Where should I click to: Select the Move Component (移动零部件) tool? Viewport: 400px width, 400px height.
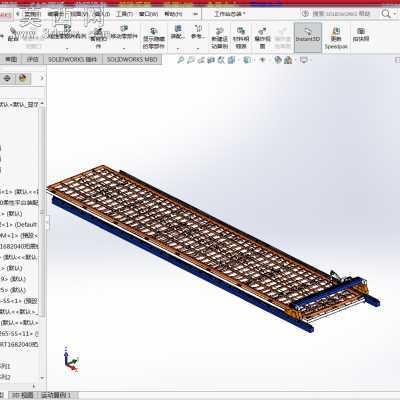tap(124, 33)
